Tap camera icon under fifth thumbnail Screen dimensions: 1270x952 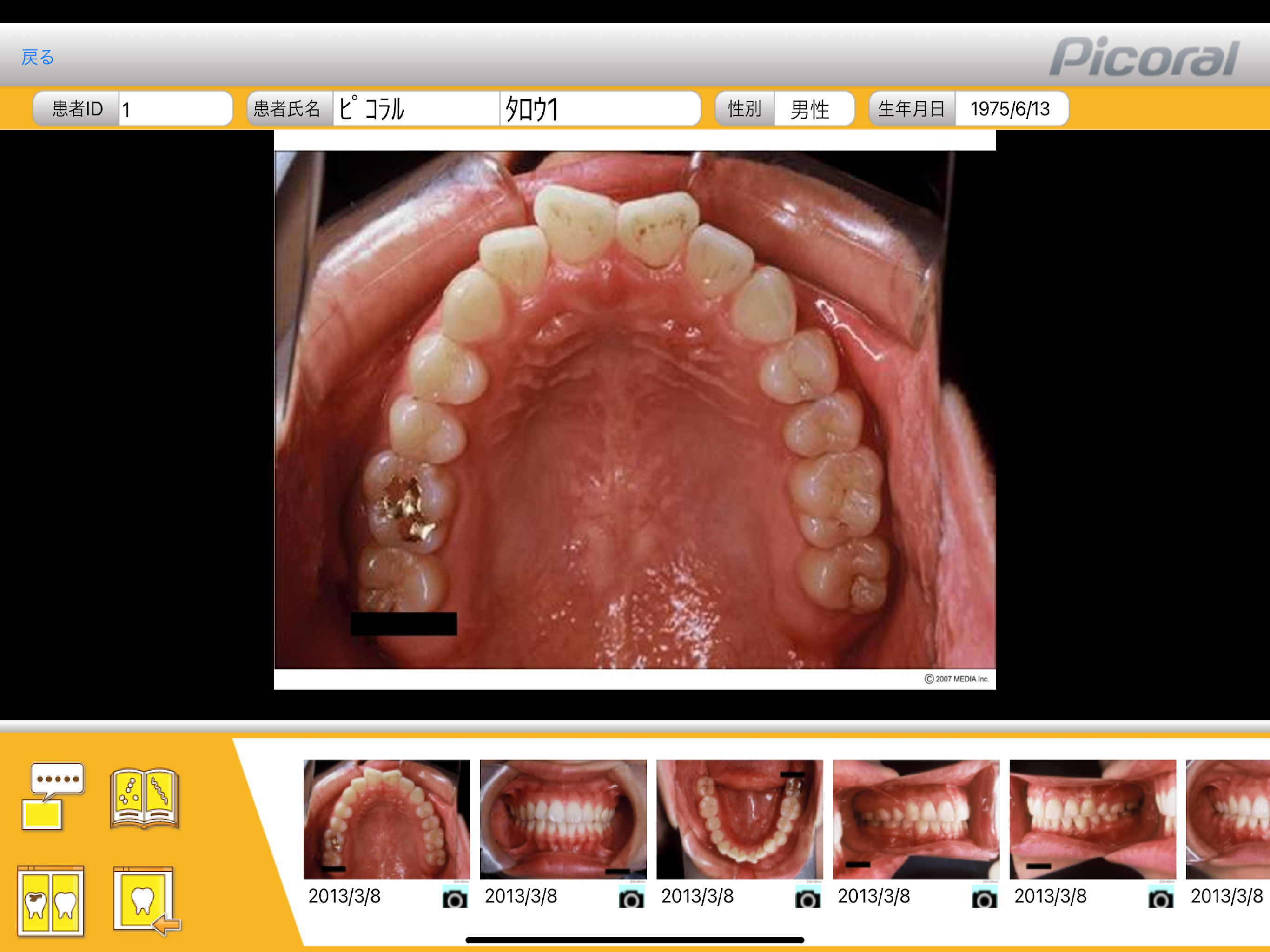pyautogui.click(x=1161, y=898)
